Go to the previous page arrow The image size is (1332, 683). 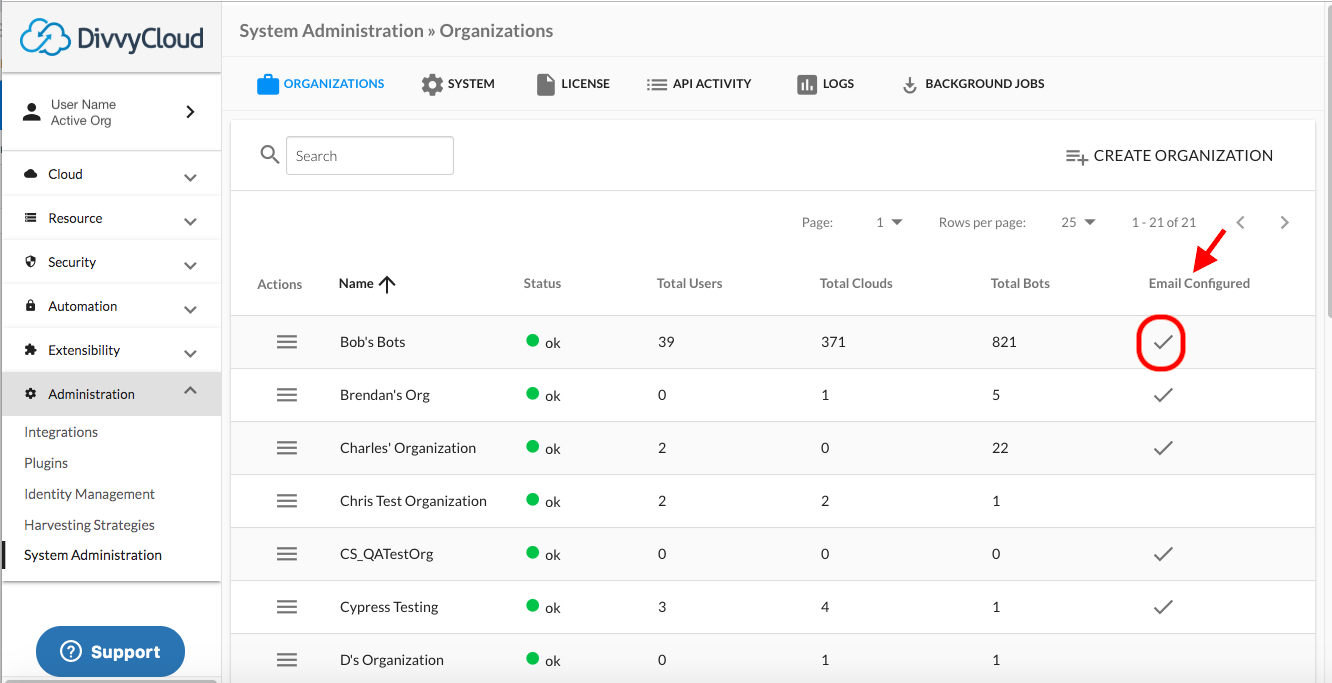(1240, 222)
